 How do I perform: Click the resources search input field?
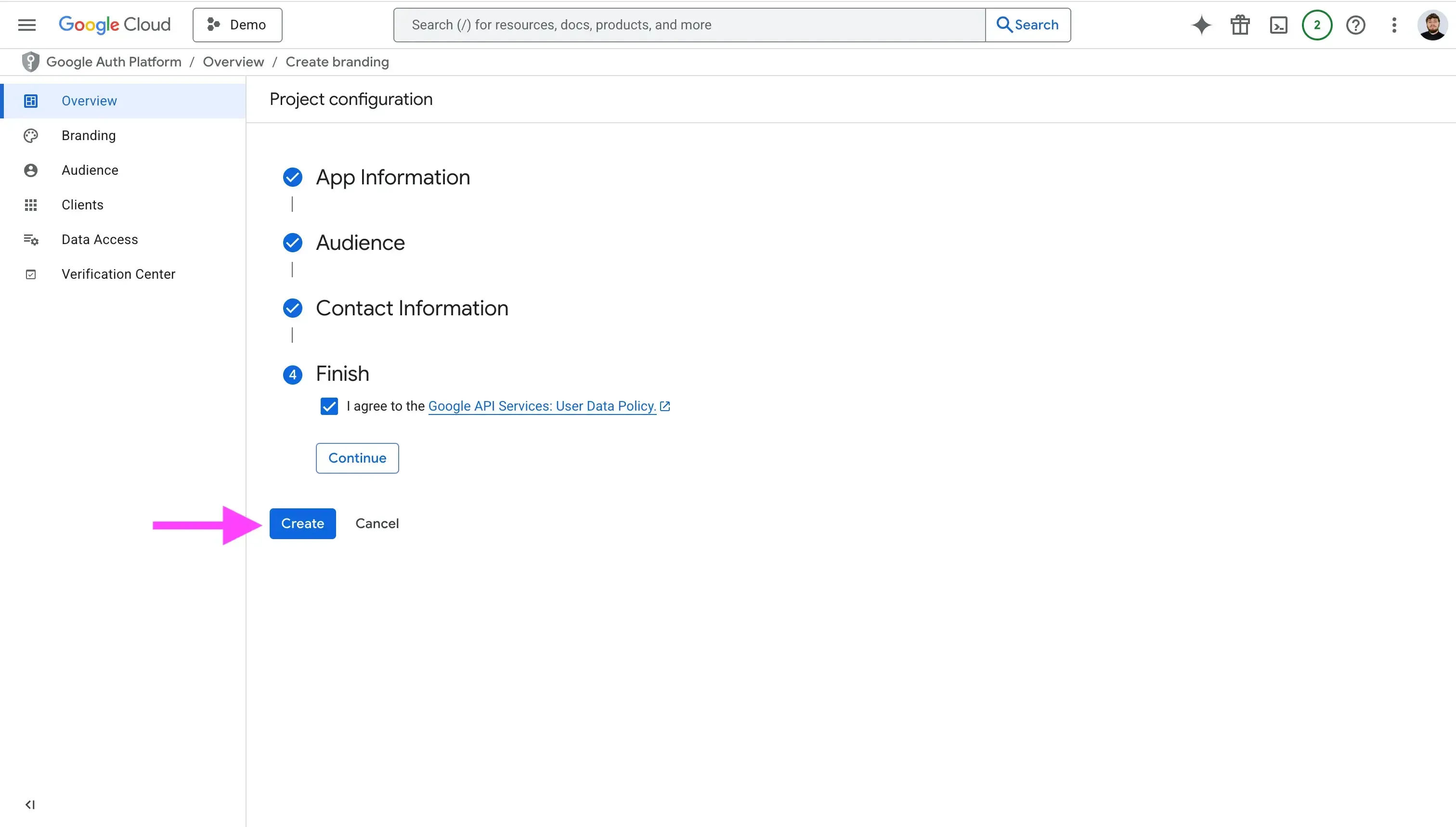tap(689, 25)
